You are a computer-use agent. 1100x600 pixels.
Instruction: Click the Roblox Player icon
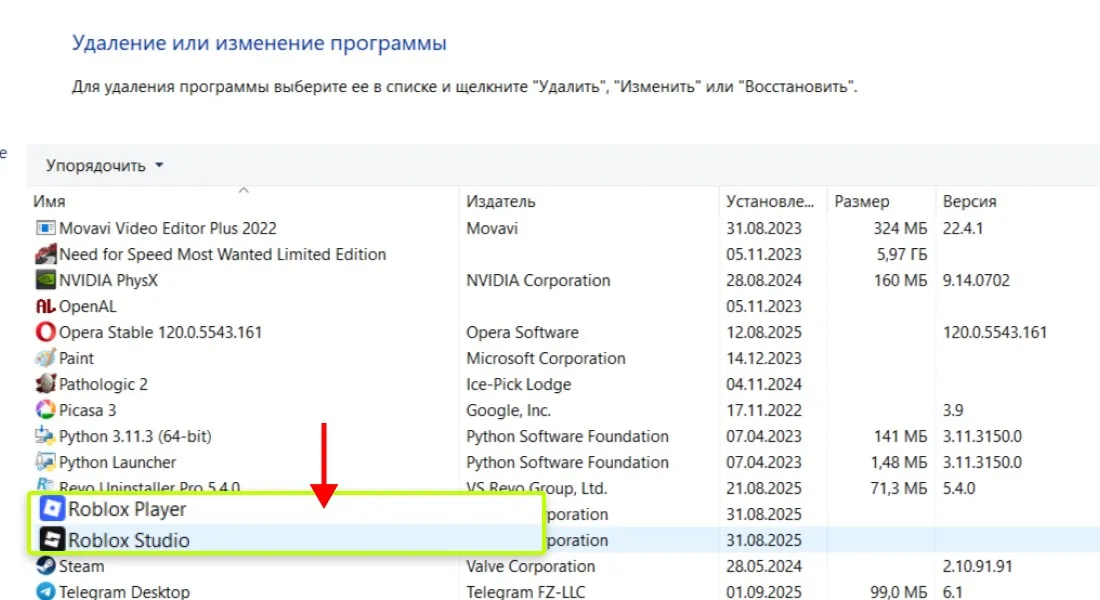[52, 508]
